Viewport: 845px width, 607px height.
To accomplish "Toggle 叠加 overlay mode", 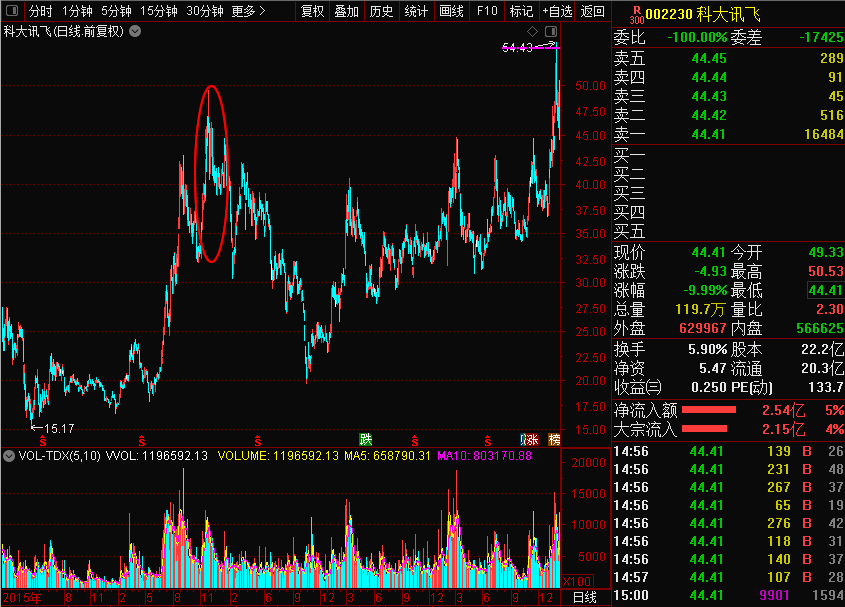I will point(346,12).
